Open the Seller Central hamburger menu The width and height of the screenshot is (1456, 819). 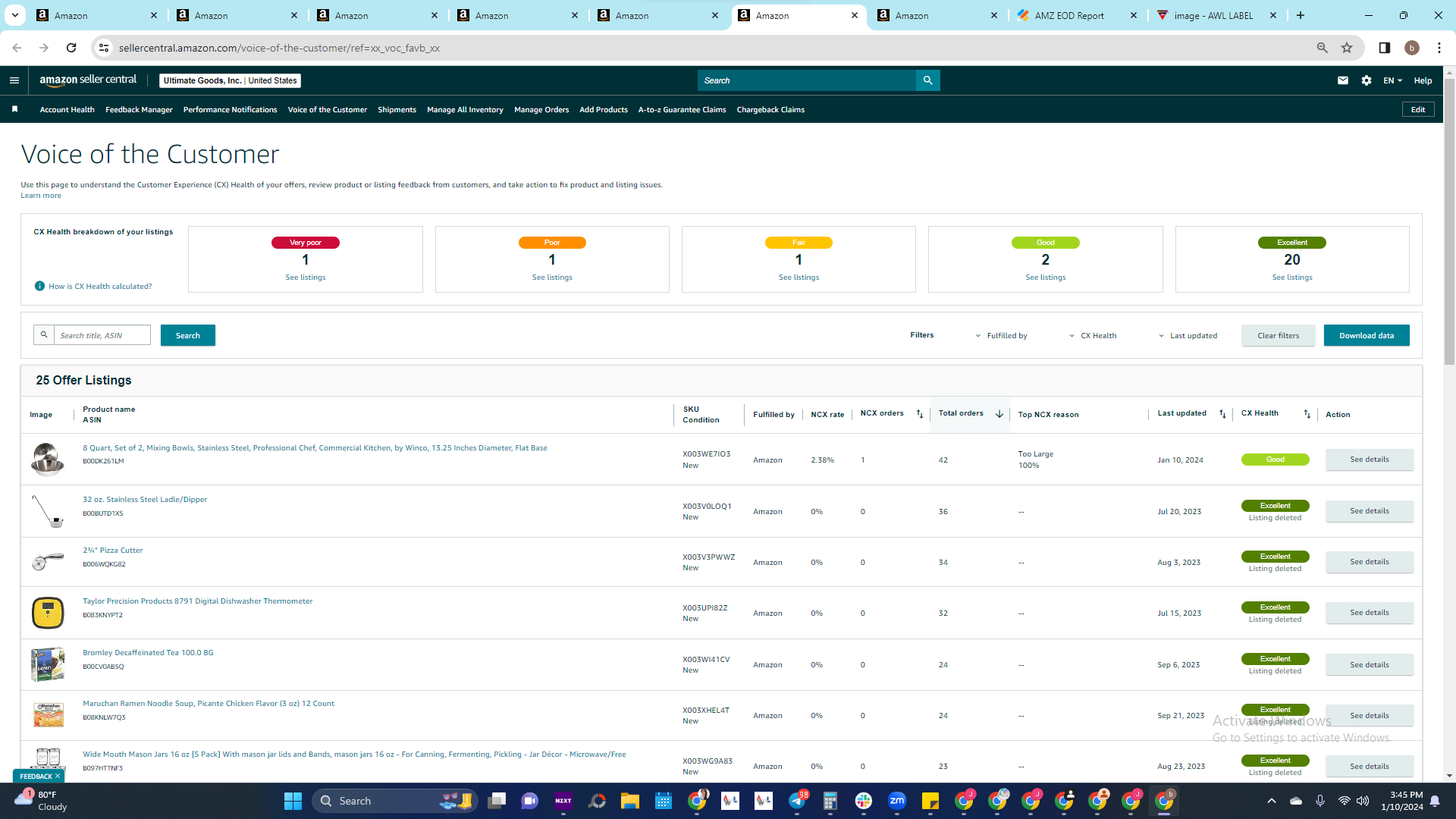[14, 80]
